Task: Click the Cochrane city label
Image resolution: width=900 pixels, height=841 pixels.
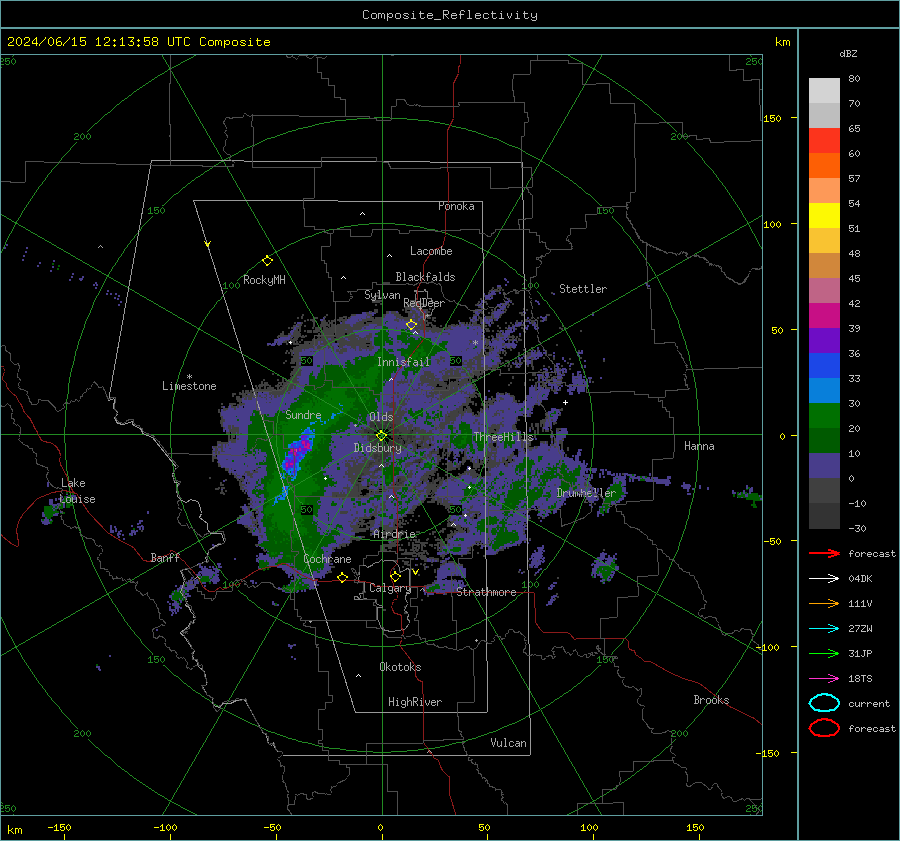Action: tap(327, 559)
